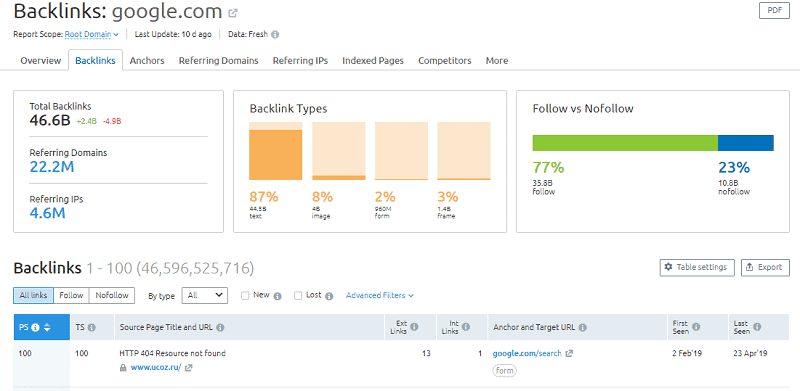
Task: Click the form tag under google.com/search
Action: (504, 371)
